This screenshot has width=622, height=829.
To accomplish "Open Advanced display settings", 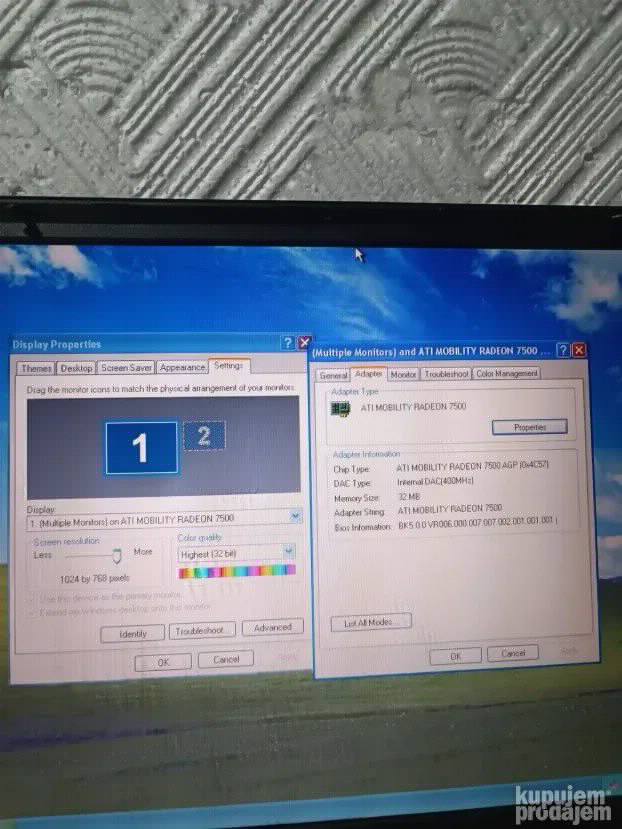I will [x=273, y=628].
